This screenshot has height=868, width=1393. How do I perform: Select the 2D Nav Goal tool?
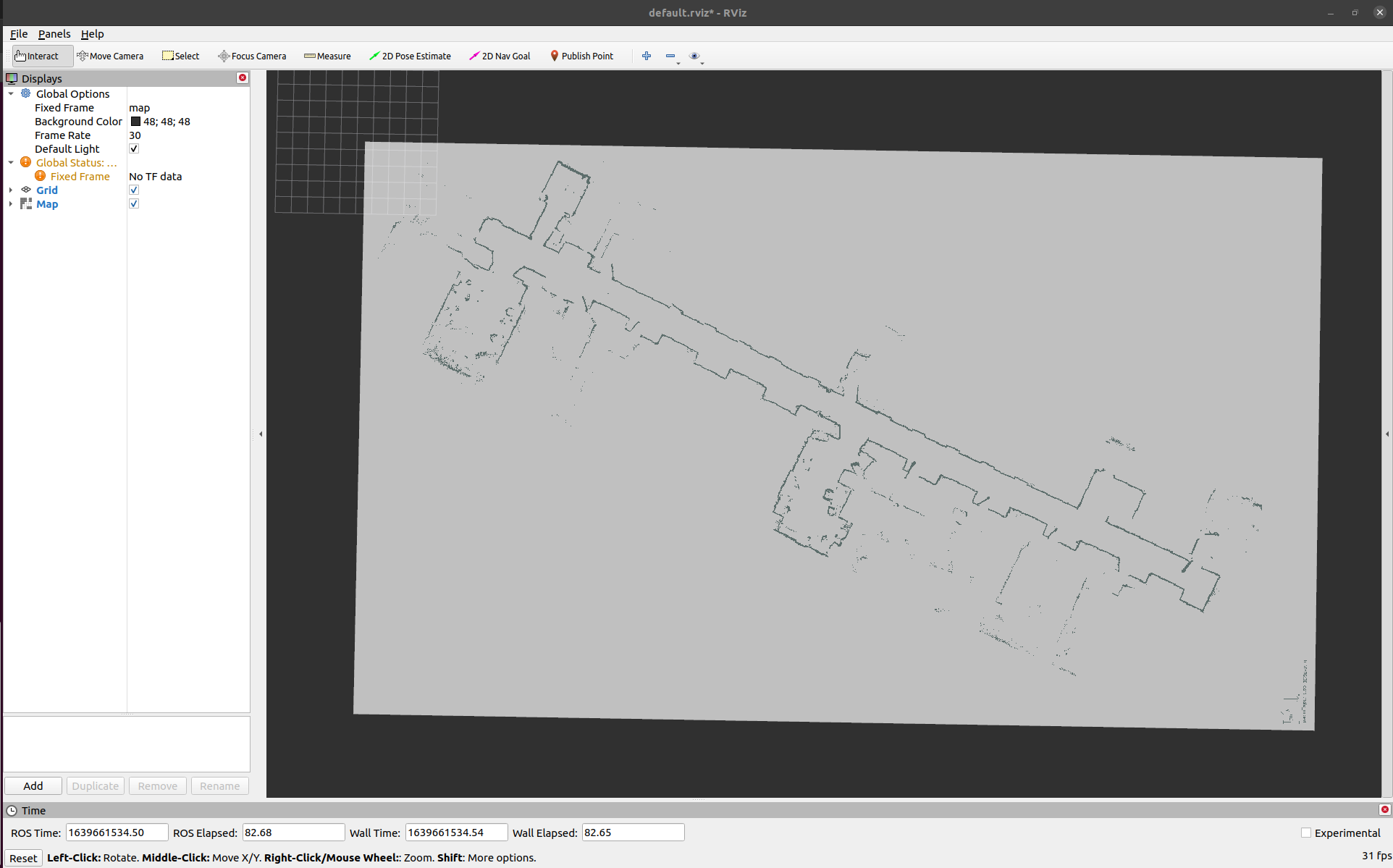(500, 56)
